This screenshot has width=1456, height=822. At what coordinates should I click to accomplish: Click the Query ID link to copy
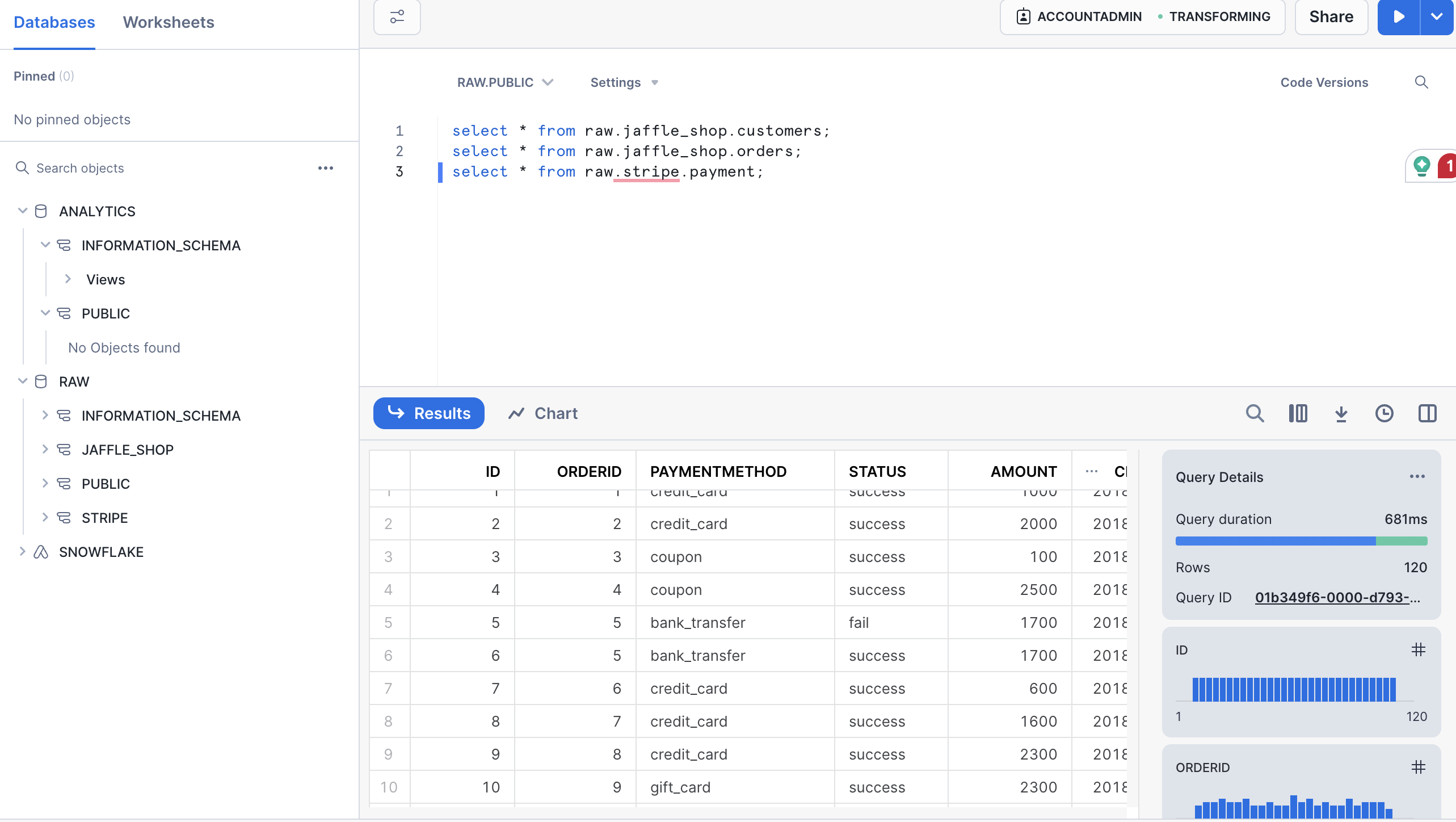[x=1338, y=597]
